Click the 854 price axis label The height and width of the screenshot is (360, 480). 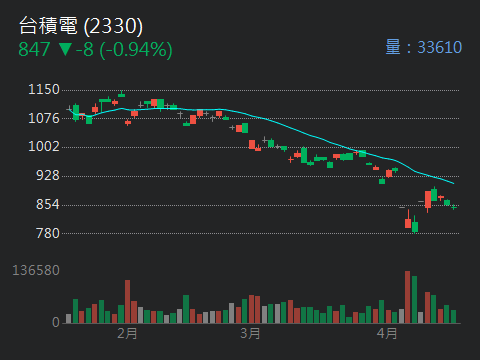point(48,204)
